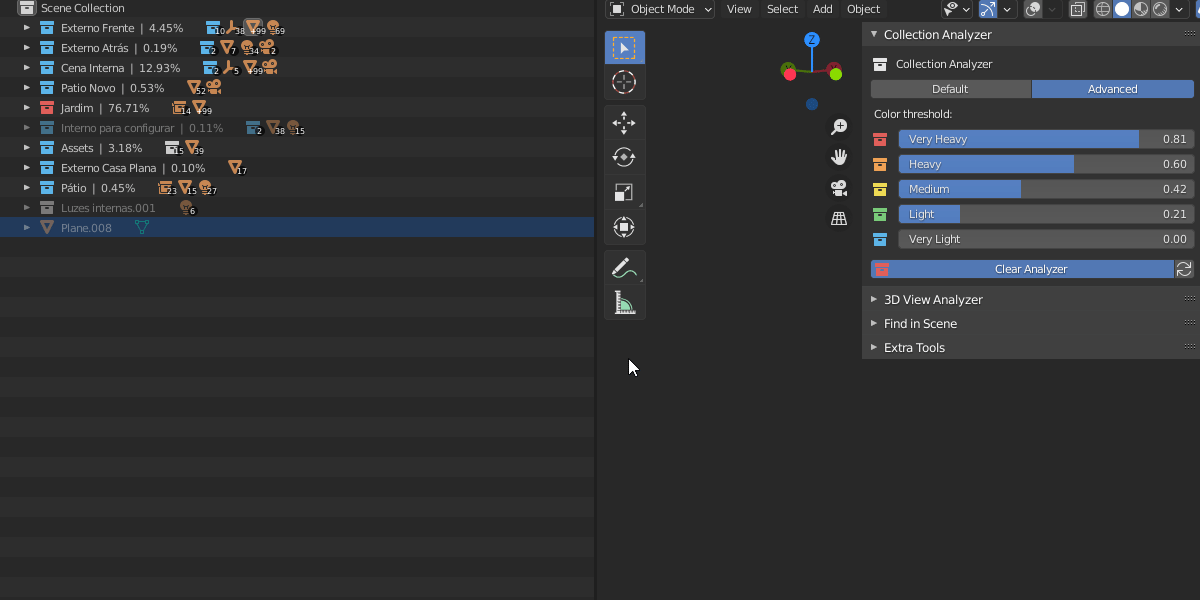Click camera icon in Externo Atrás row

coord(267,48)
